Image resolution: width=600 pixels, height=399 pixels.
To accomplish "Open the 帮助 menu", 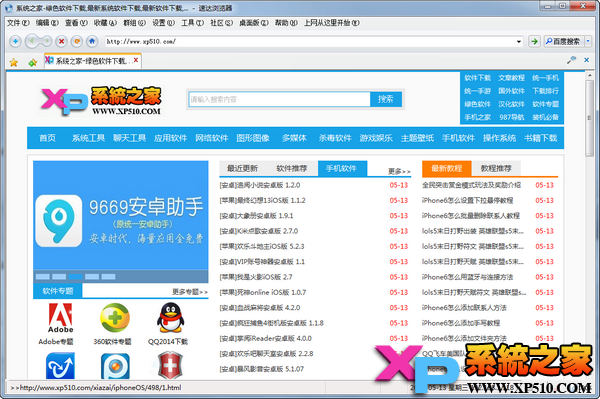I will [286, 23].
